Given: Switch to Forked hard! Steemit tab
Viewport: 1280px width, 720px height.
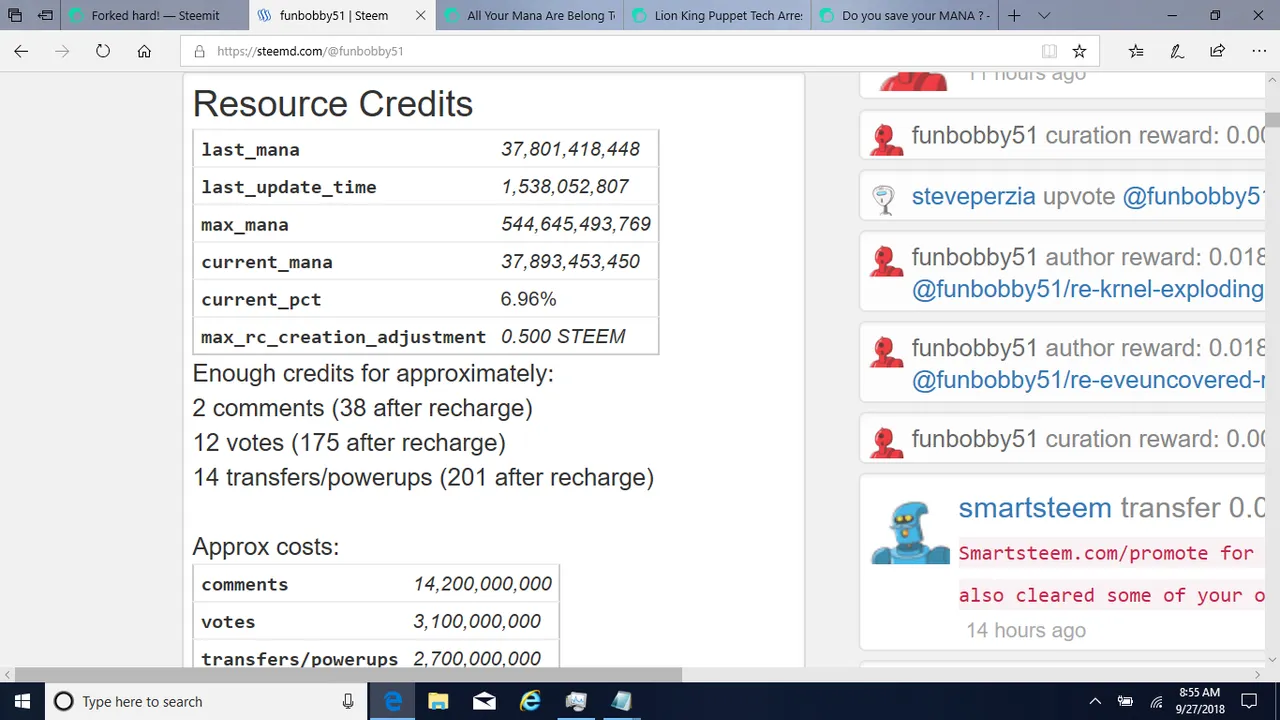Looking at the screenshot, I should pyautogui.click(x=154, y=16).
